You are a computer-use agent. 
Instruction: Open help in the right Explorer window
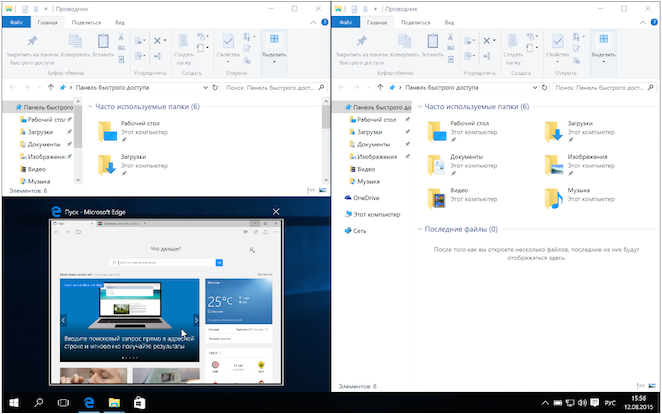click(654, 22)
